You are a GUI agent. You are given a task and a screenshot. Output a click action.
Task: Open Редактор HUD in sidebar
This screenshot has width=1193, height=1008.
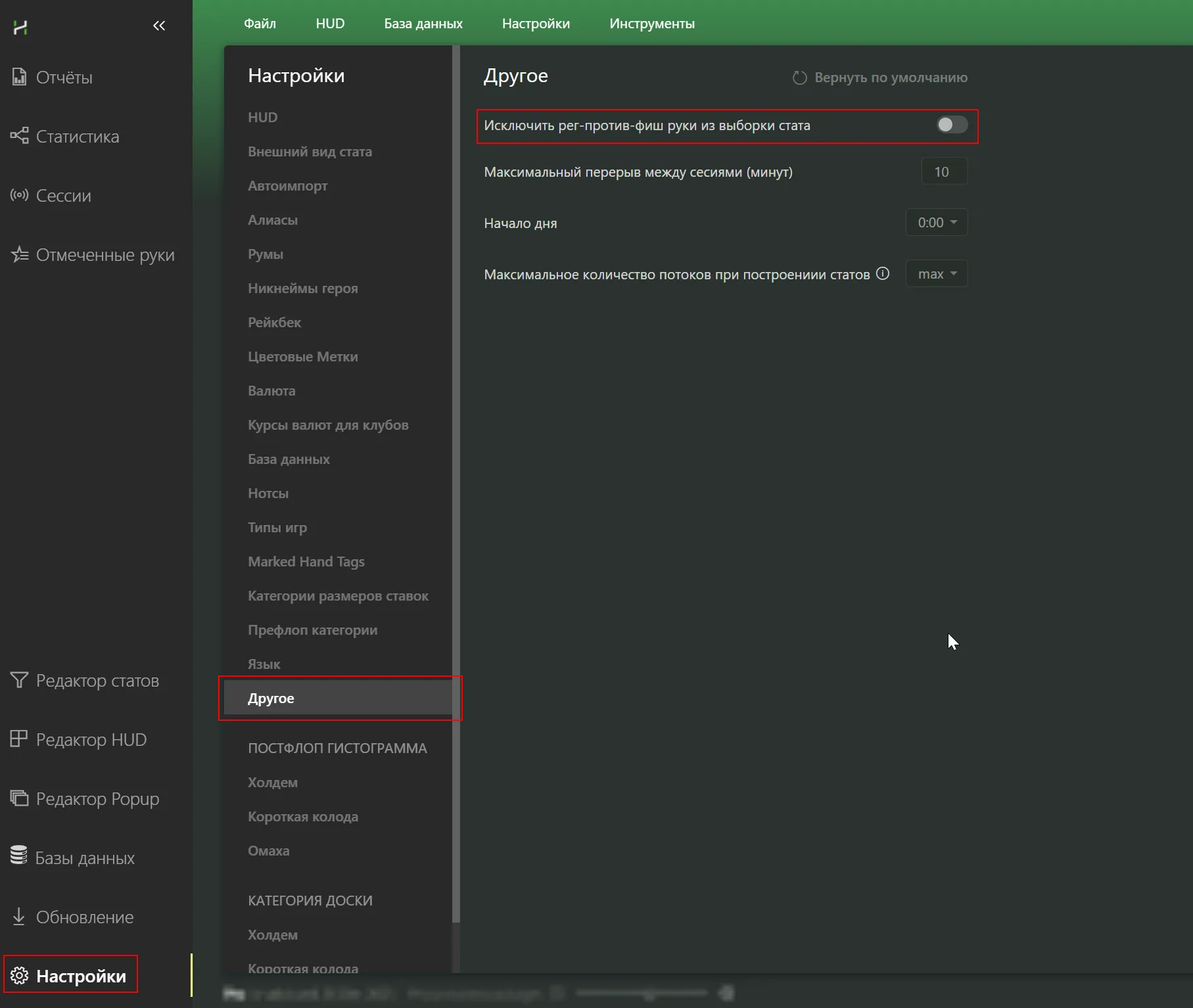click(91, 740)
